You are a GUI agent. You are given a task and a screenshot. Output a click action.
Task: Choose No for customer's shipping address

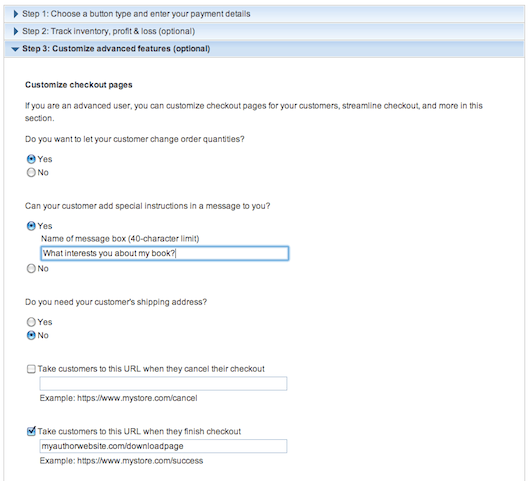[31, 335]
